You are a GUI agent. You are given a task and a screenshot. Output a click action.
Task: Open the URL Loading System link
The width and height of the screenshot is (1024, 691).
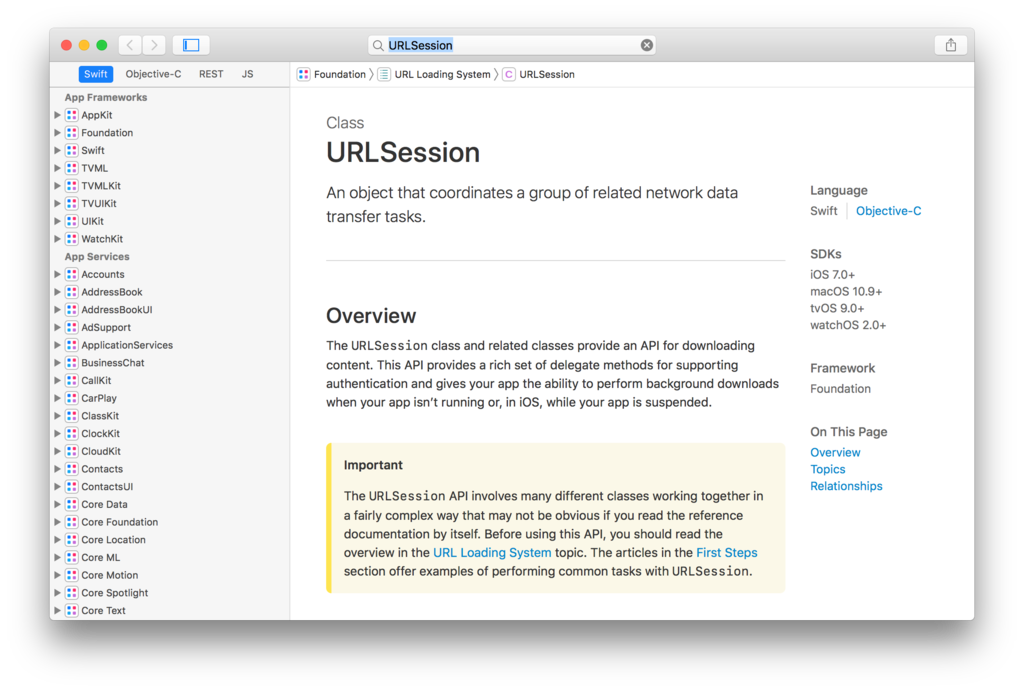[x=492, y=553]
